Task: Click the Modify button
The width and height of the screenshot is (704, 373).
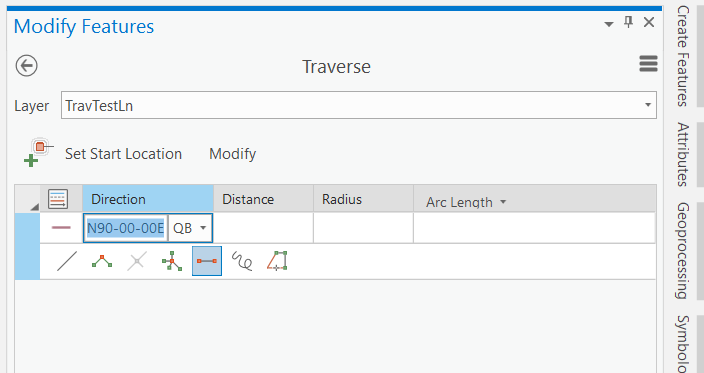Action: click(x=233, y=154)
